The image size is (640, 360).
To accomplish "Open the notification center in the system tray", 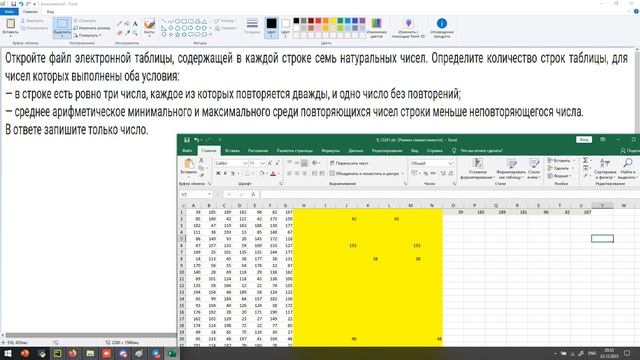I will pyautogui.click(x=627, y=353).
